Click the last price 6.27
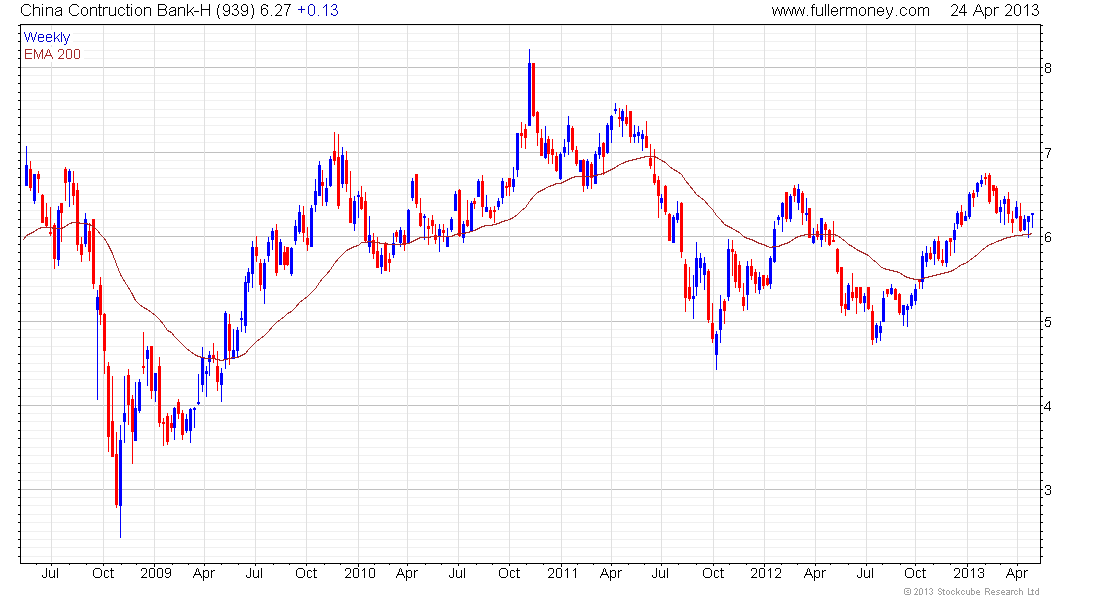1100x600 pixels. click(275, 11)
